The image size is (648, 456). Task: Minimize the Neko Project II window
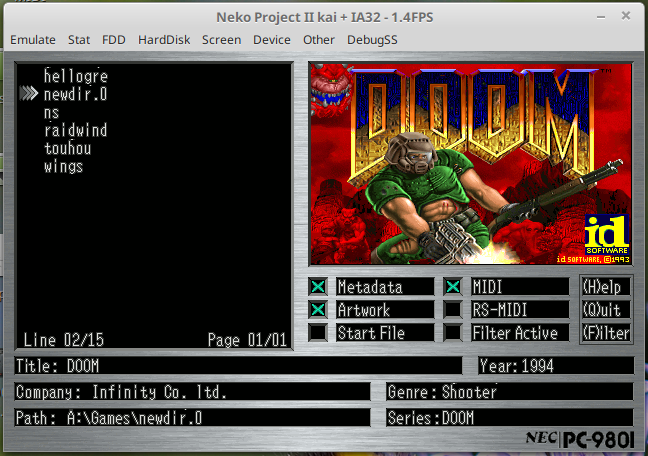601,17
